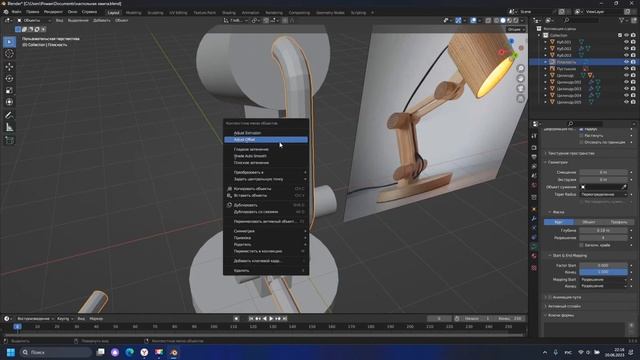Expand the Текстурное пространство panel

[x=571, y=153]
